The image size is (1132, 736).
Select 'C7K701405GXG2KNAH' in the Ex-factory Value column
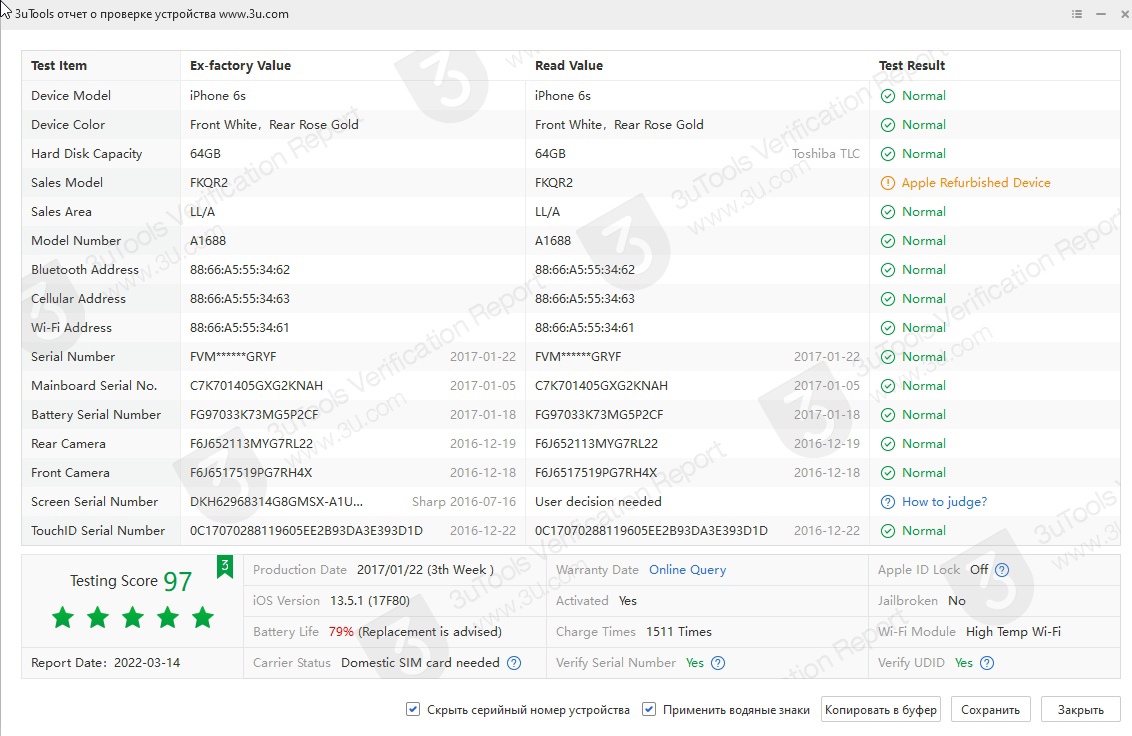pyautogui.click(x=256, y=386)
